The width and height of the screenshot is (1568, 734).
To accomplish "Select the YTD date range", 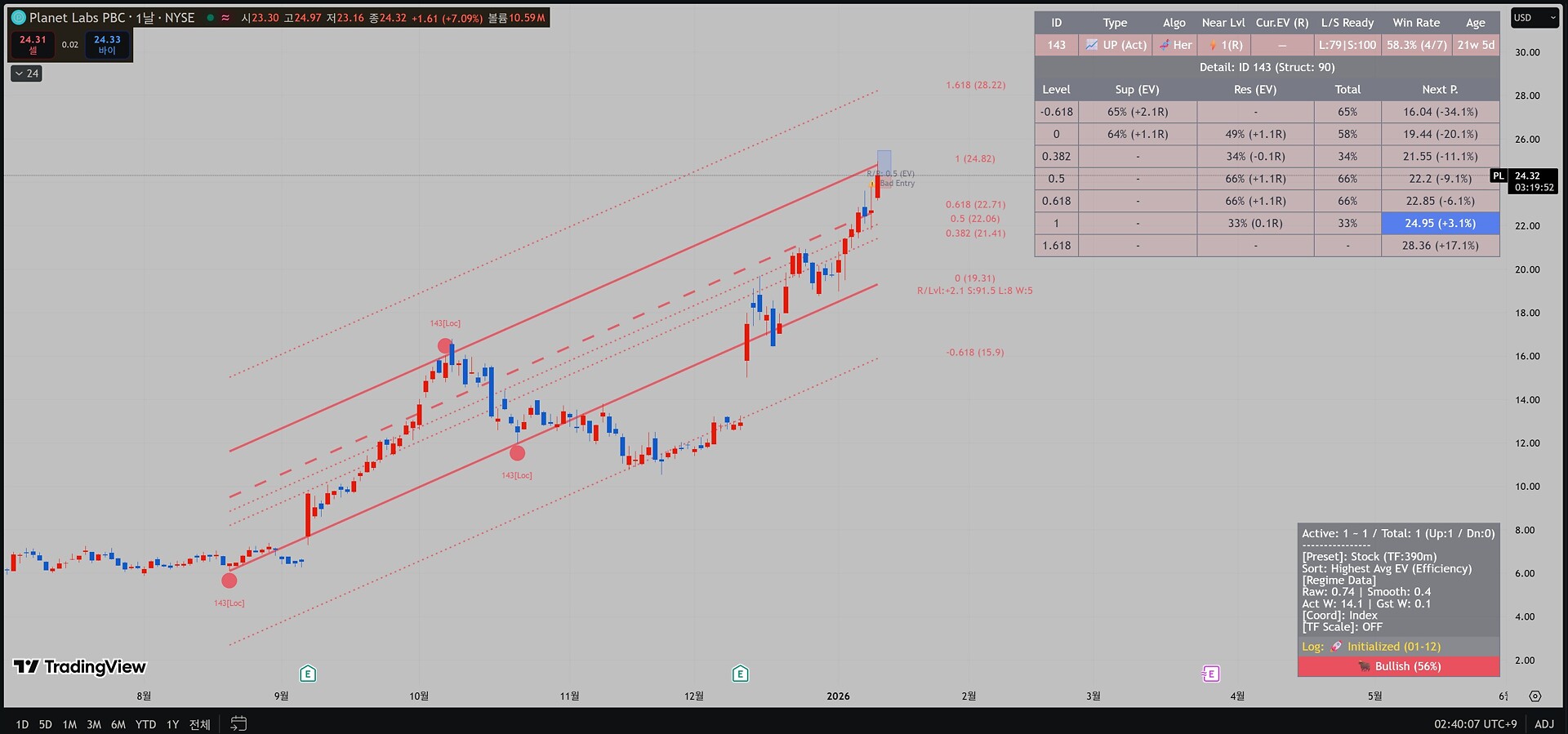I will pos(146,724).
